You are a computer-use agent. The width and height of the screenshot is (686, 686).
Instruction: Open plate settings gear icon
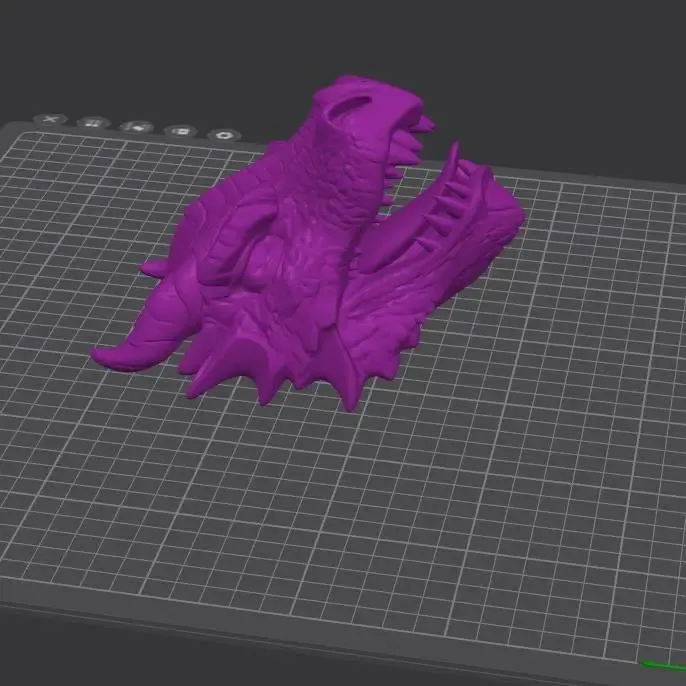(225, 135)
